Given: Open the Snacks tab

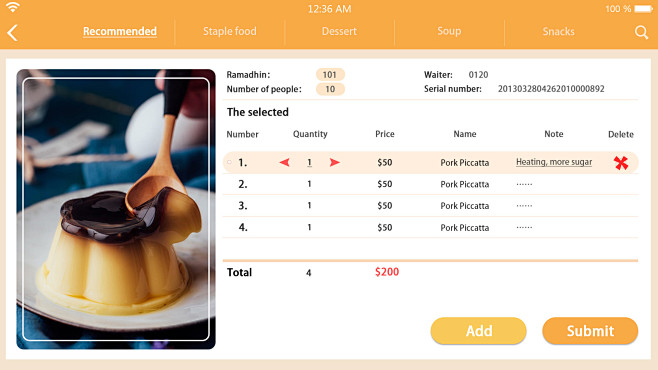Looking at the screenshot, I should click(x=559, y=31).
